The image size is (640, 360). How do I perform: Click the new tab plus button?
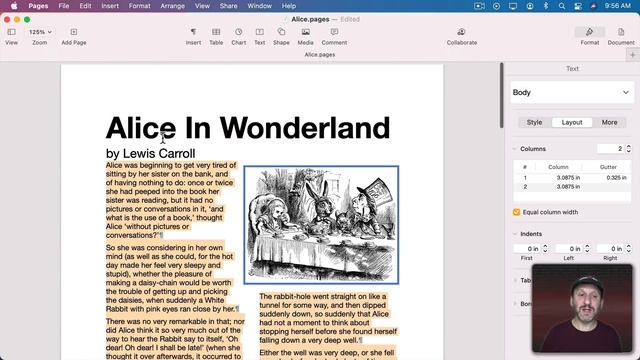[632, 55]
